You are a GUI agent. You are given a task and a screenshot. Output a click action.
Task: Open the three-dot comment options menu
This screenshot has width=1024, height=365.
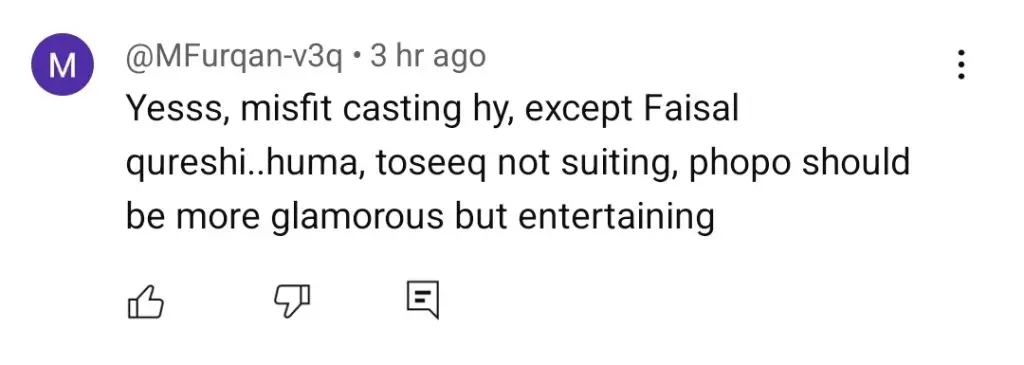pos(961,66)
